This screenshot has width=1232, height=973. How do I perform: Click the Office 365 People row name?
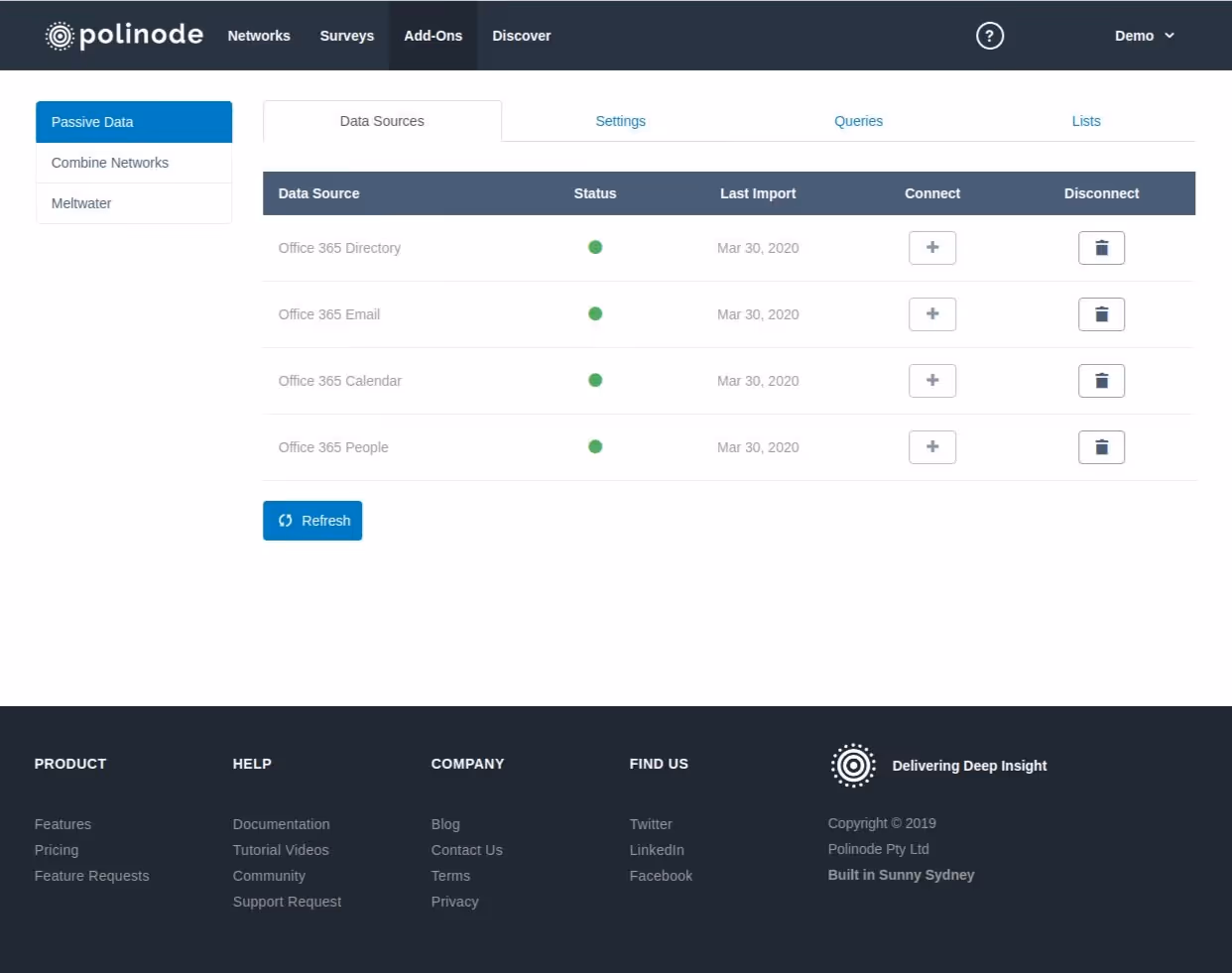pos(333,447)
